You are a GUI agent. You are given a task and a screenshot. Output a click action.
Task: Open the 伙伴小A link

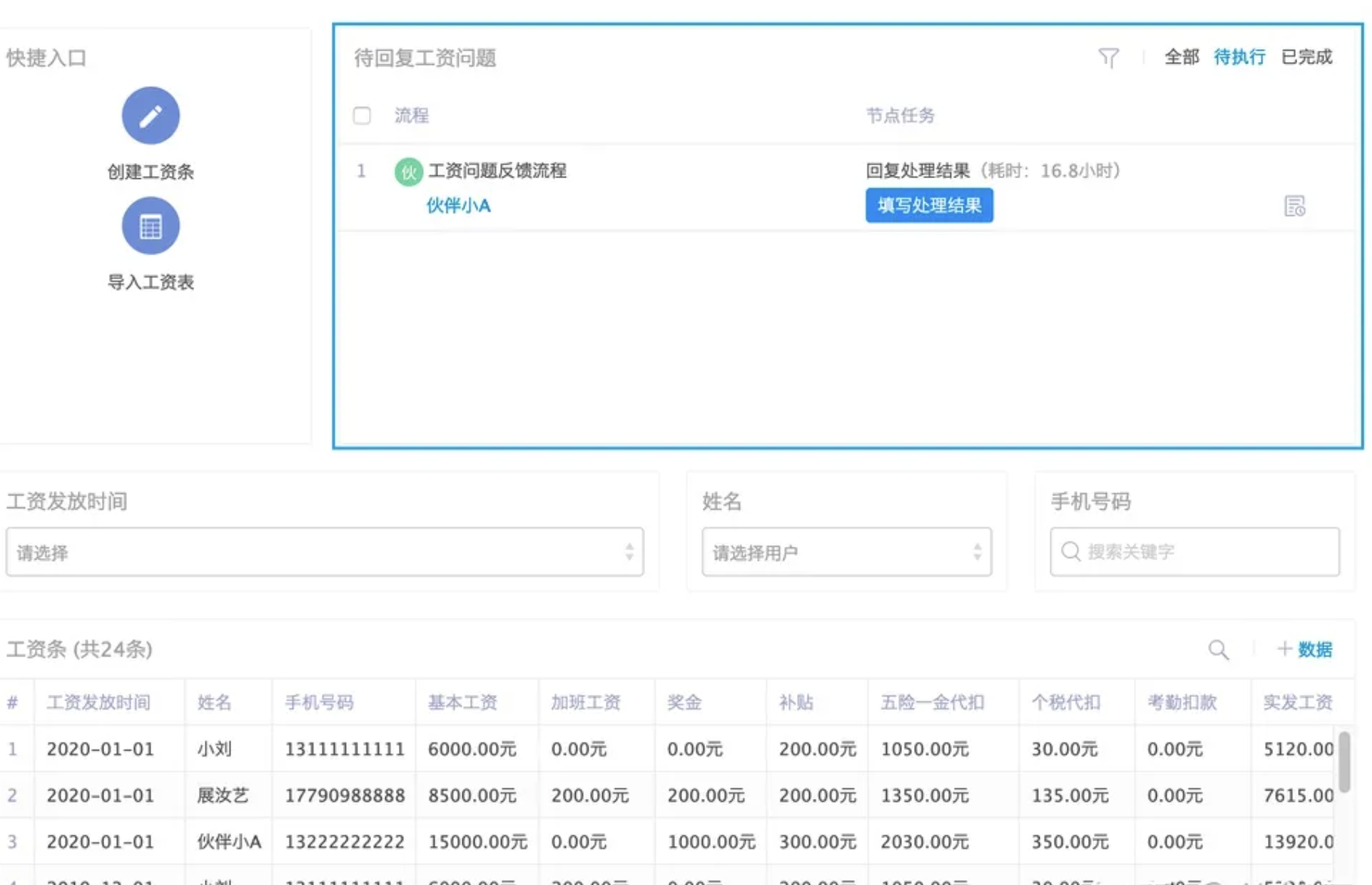coord(458,205)
